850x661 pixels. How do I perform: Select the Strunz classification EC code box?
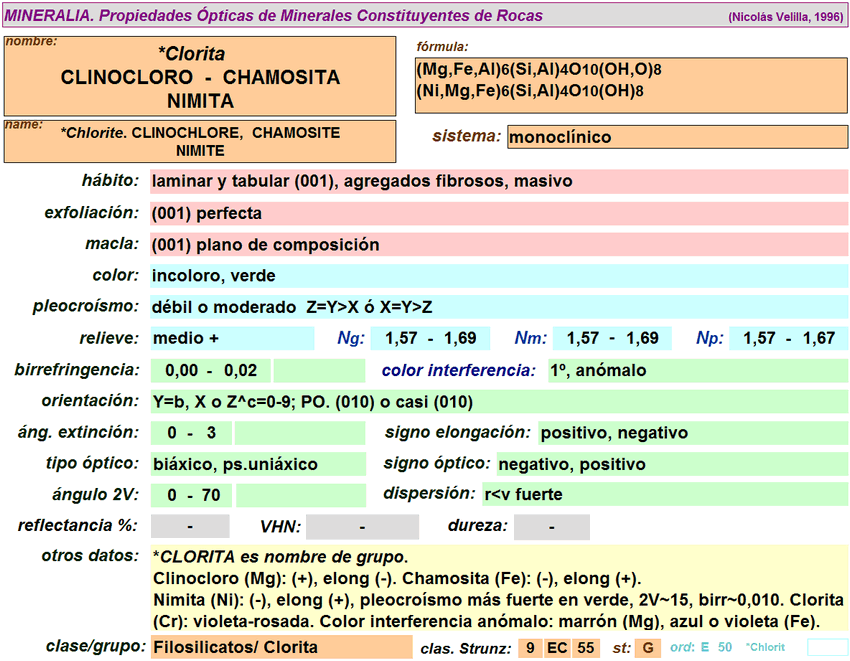pos(557,648)
